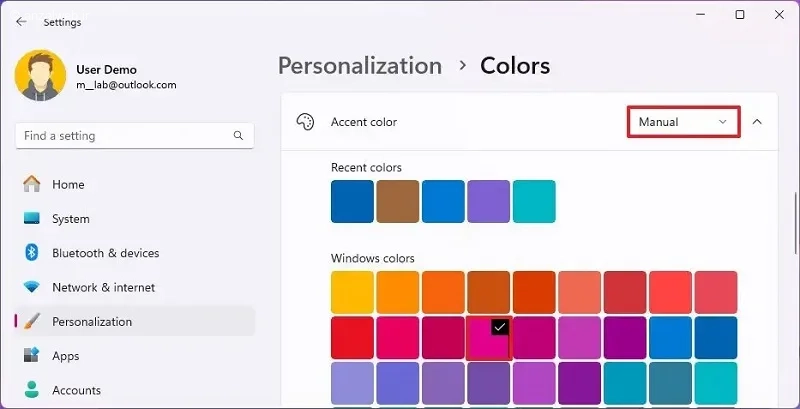Select the dark blue Windows color, second row
Viewport: 800px width, 409px height.
(x=716, y=338)
